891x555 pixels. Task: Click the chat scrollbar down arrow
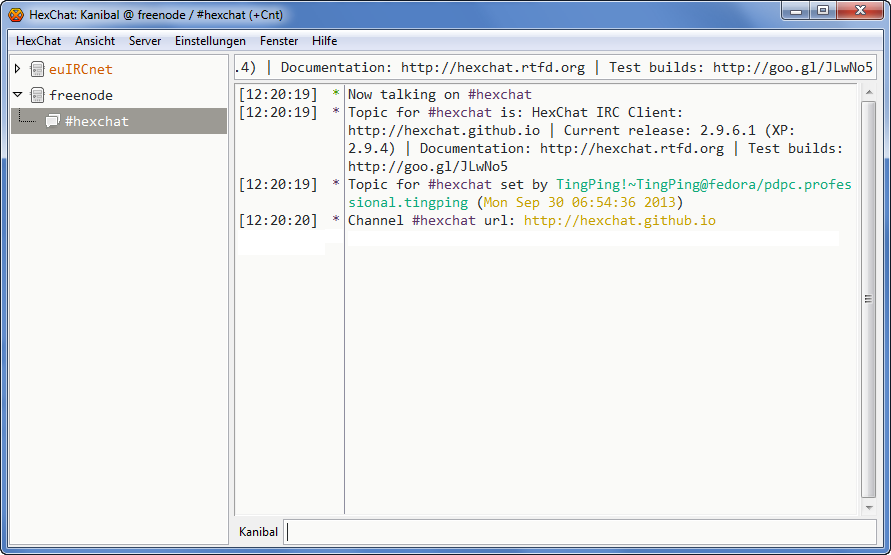pyautogui.click(x=869, y=507)
